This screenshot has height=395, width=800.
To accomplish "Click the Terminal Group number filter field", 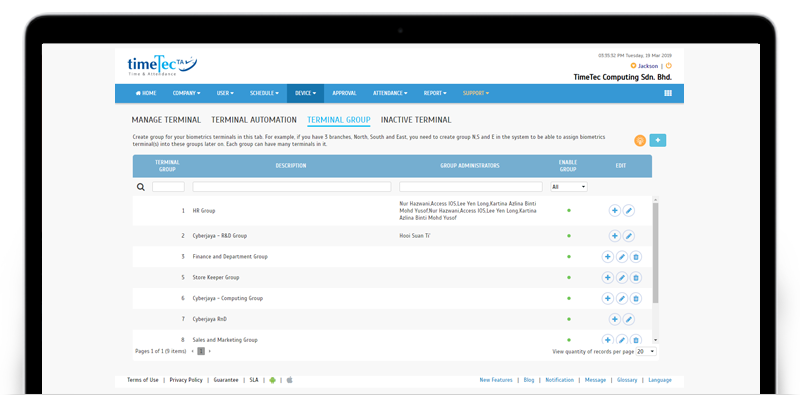I will click(168, 187).
